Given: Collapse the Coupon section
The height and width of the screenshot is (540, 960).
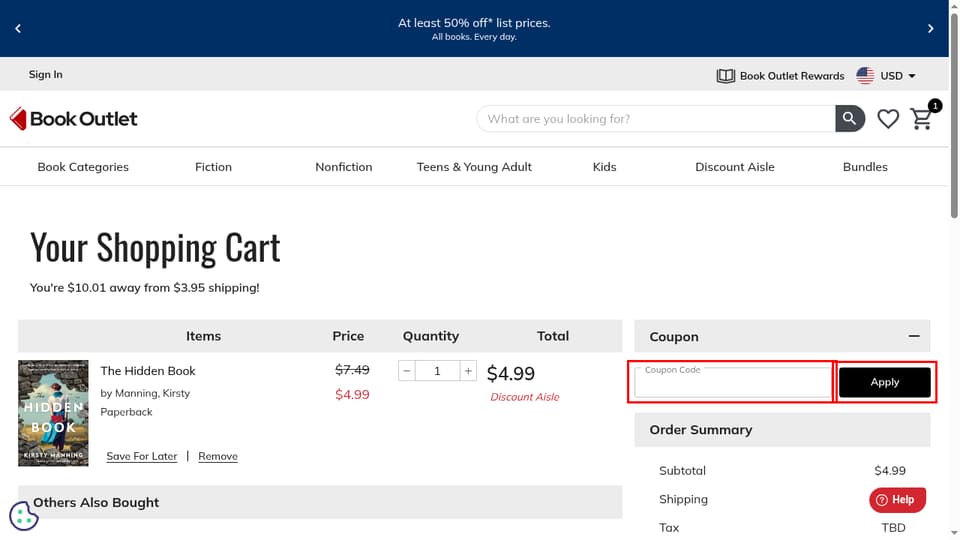Looking at the screenshot, I should pos(913,336).
